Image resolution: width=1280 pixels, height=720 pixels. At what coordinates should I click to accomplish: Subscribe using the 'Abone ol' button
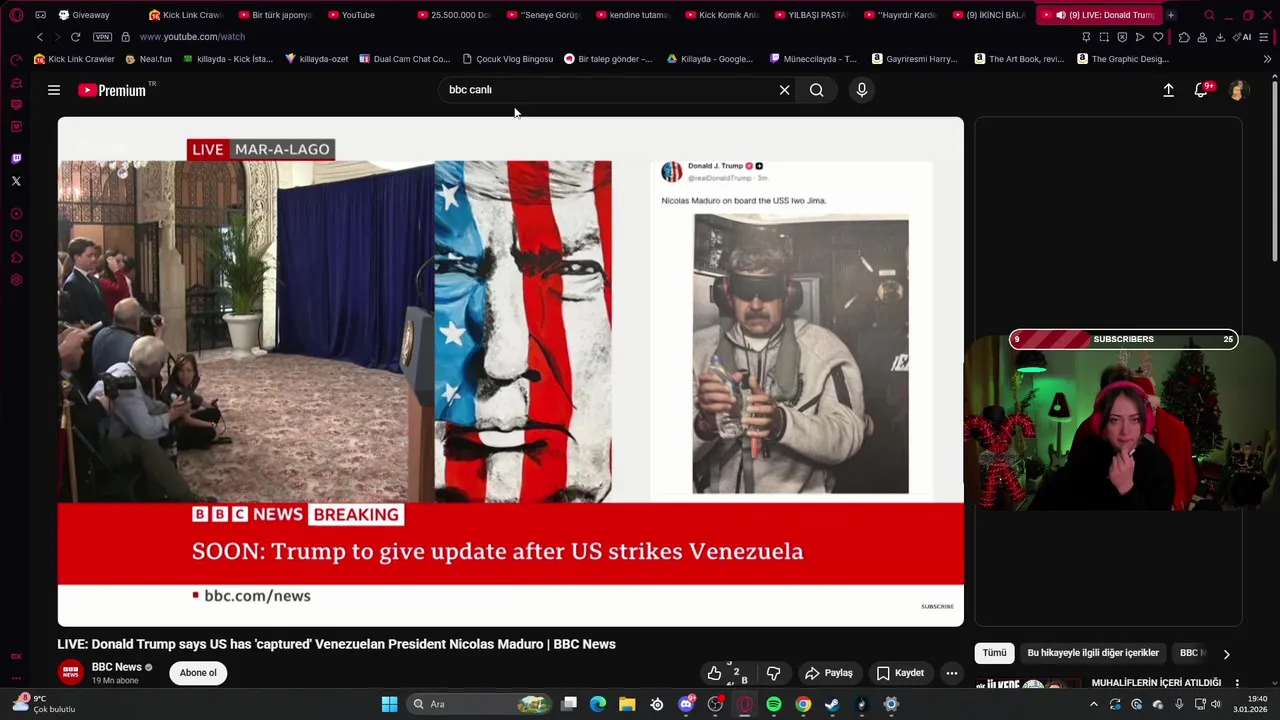[198, 673]
